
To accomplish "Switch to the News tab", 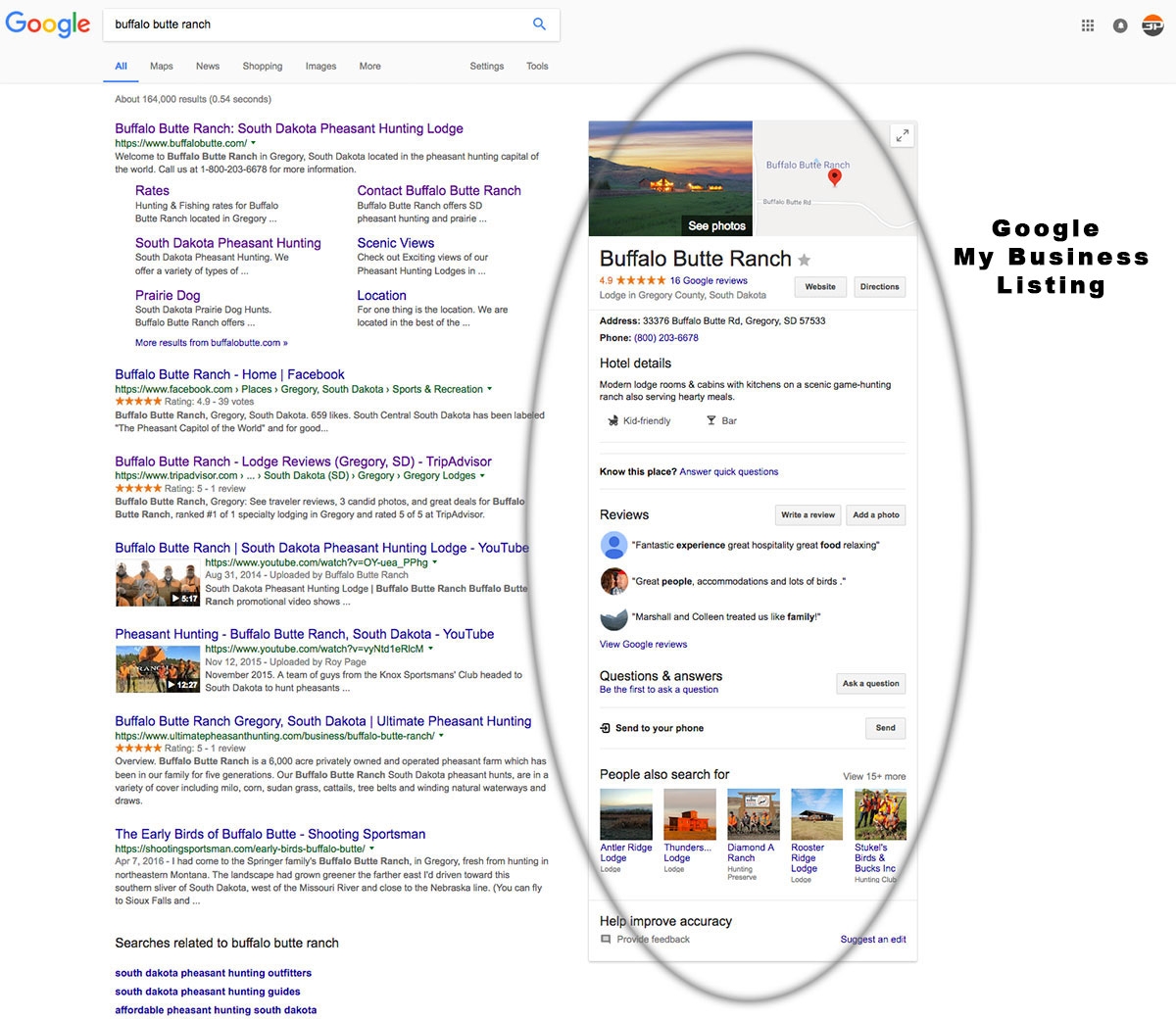I will click(208, 67).
